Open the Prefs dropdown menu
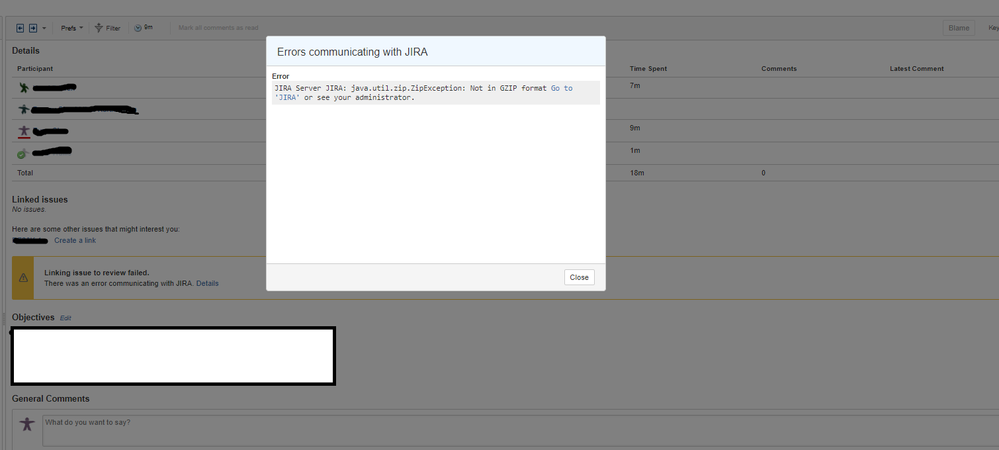Screen dimensions: 999x450 point(71,28)
